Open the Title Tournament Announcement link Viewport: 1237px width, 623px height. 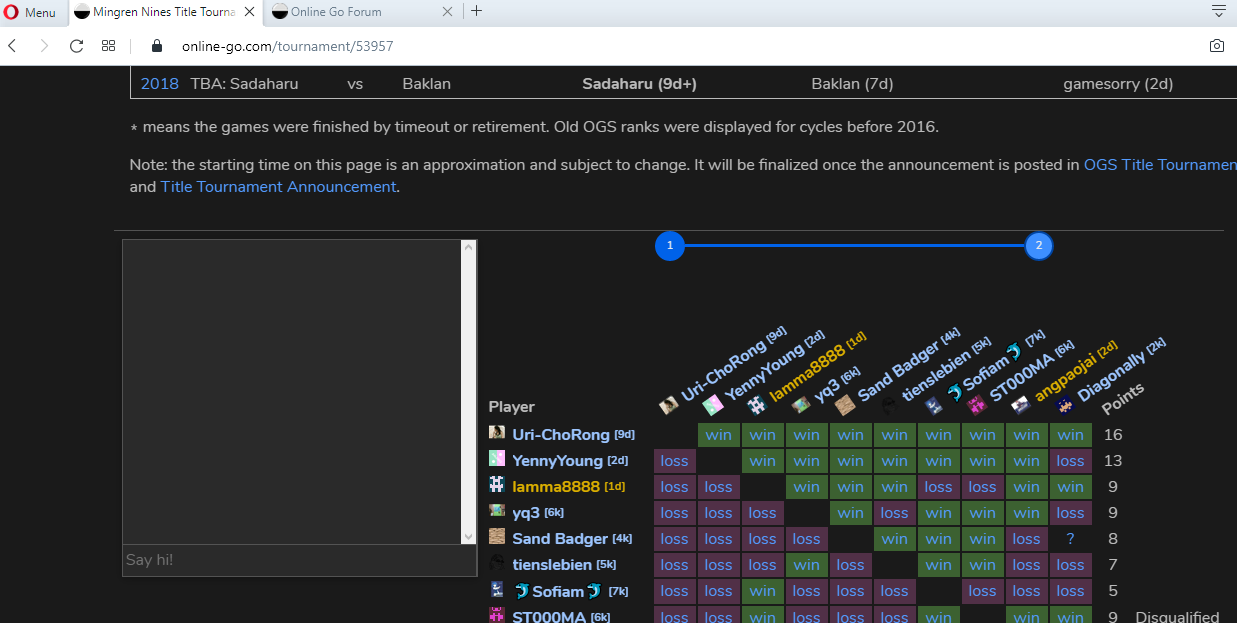point(278,186)
